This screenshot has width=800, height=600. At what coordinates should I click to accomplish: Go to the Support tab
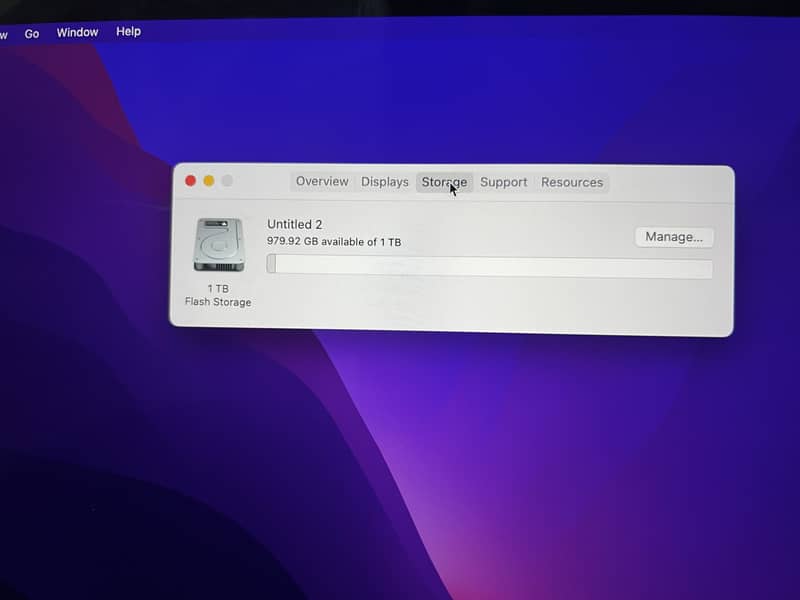coord(503,182)
